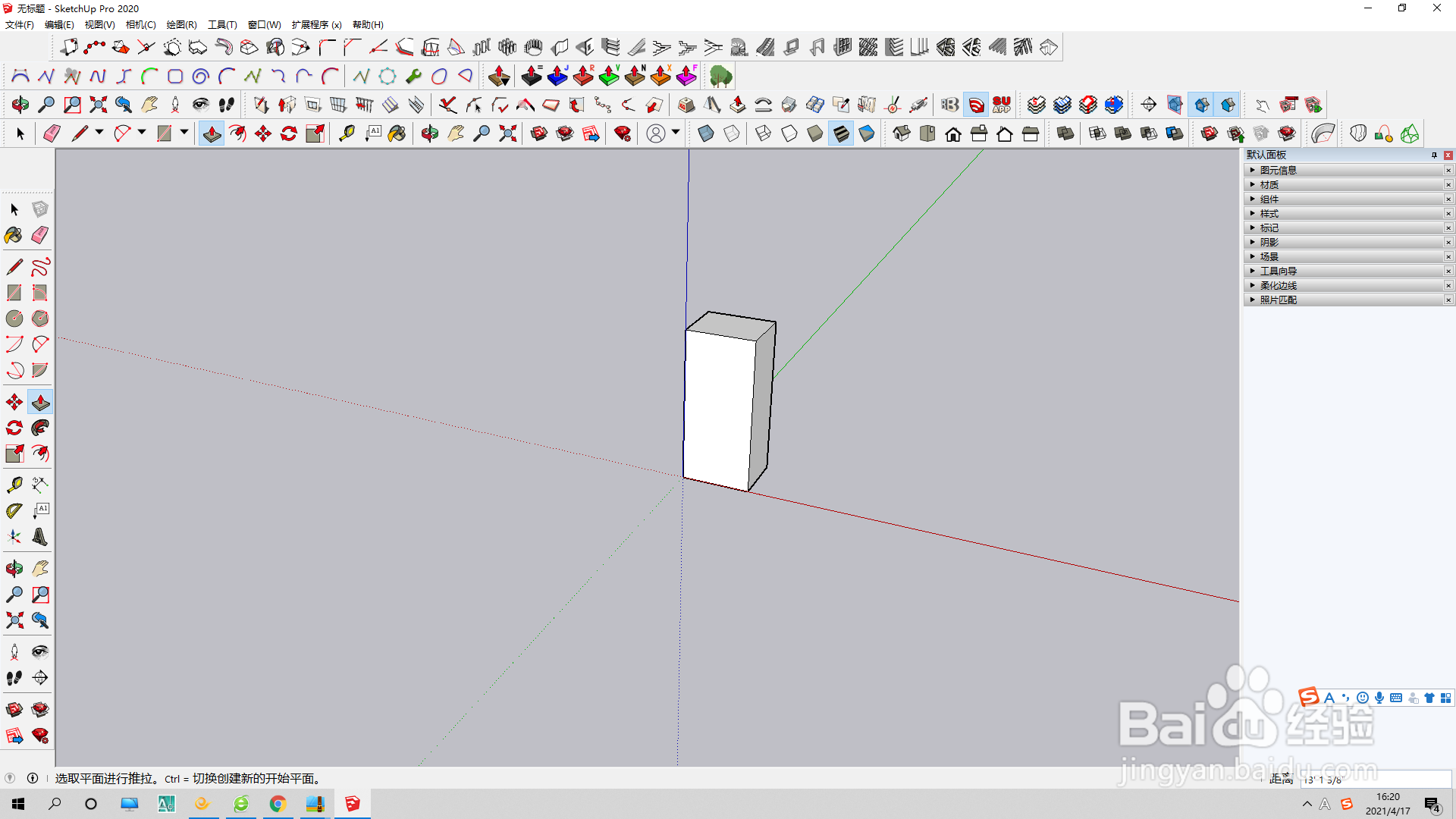Open dropdown arrow beside user account icon
Screen dimensions: 1456x819
(x=676, y=133)
